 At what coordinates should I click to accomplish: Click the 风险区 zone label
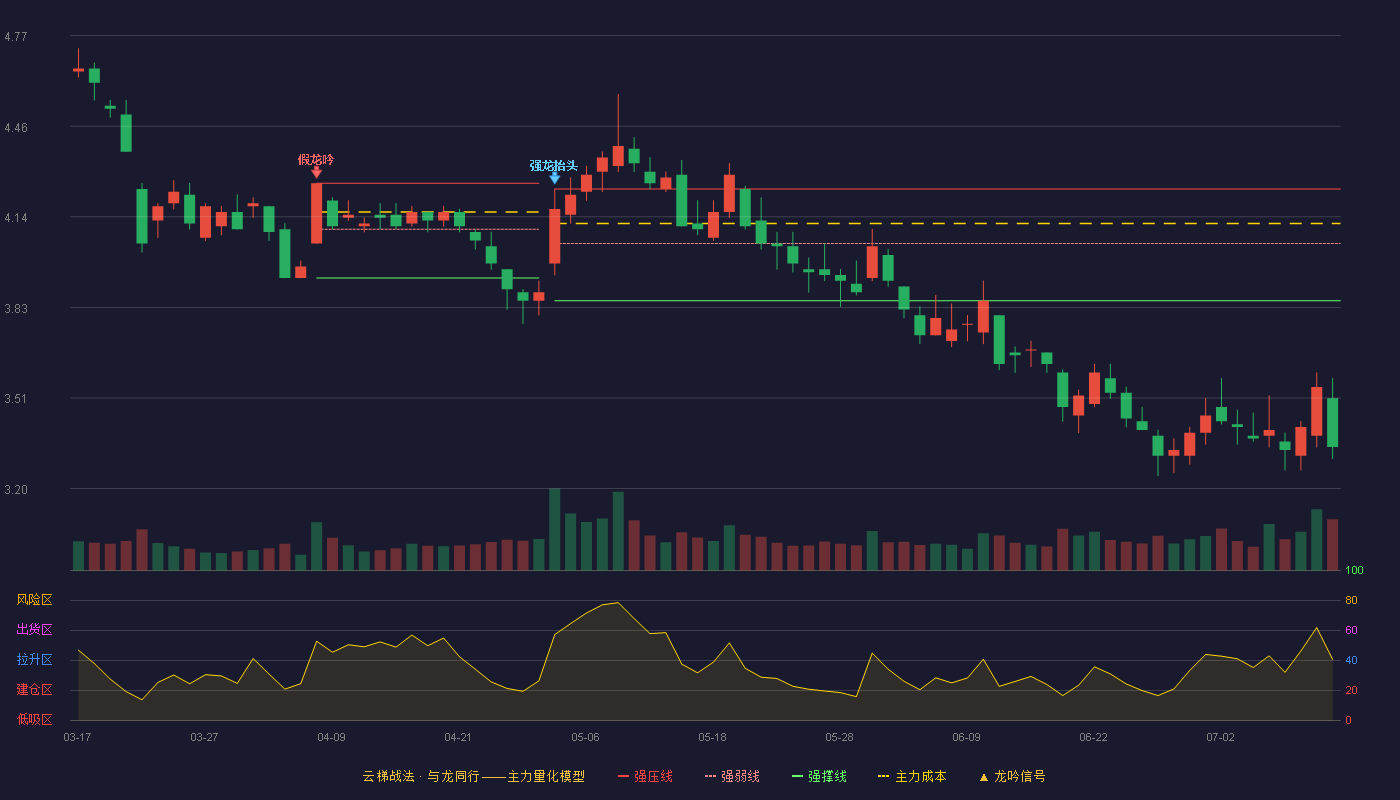click(x=34, y=600)
